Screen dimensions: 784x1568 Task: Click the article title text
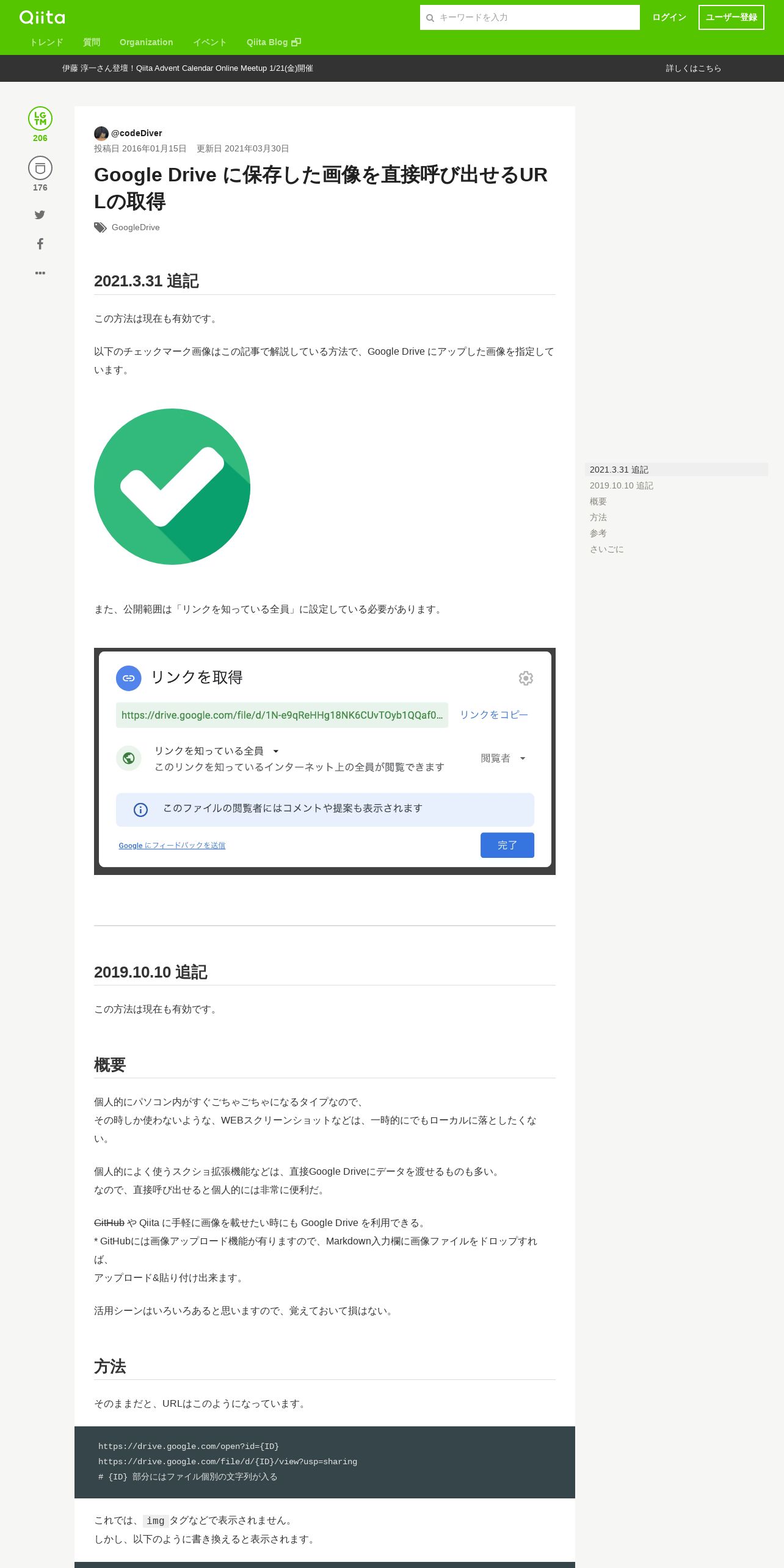coord(321,188)
